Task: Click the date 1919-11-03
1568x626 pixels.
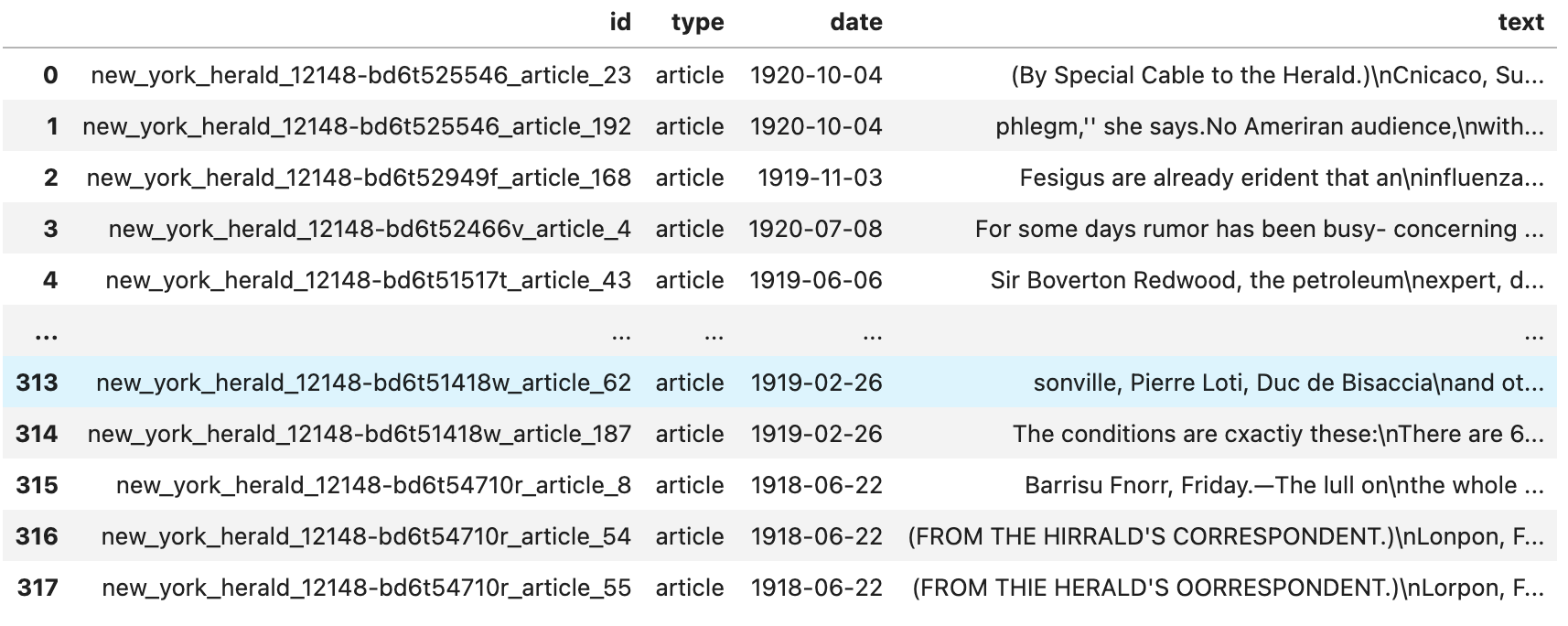Action: (x=820, y=178)
